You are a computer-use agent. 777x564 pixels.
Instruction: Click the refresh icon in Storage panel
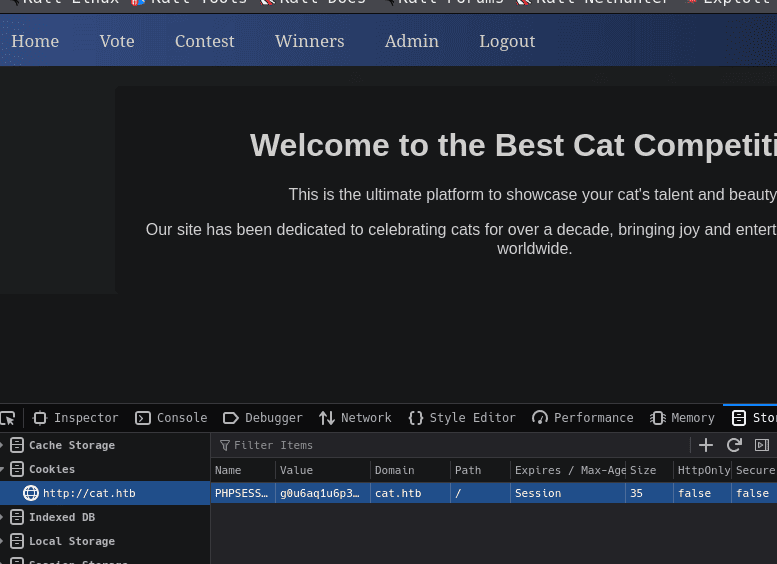point(734,445)
